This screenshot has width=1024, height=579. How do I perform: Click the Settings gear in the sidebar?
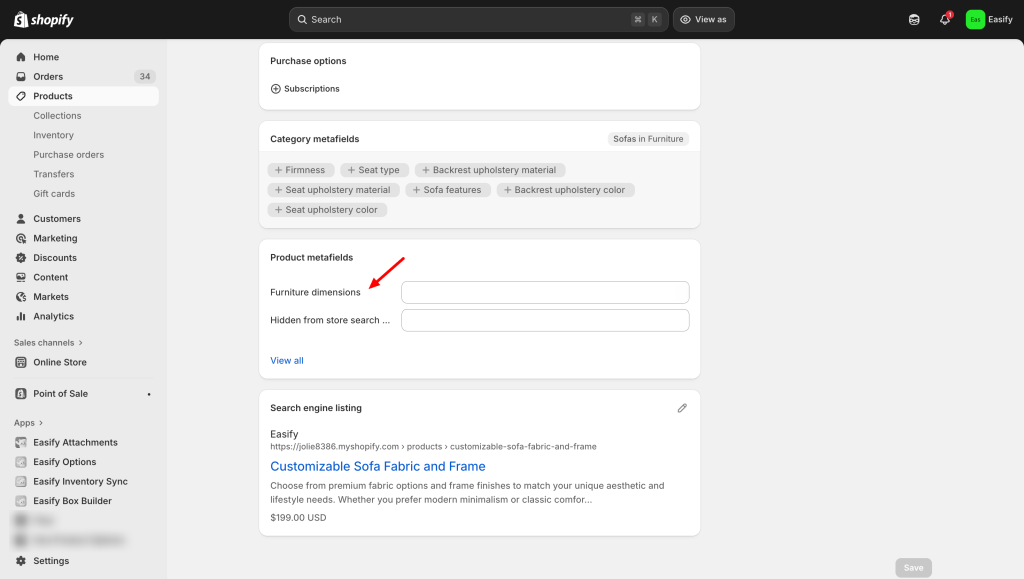pos(50,561)
